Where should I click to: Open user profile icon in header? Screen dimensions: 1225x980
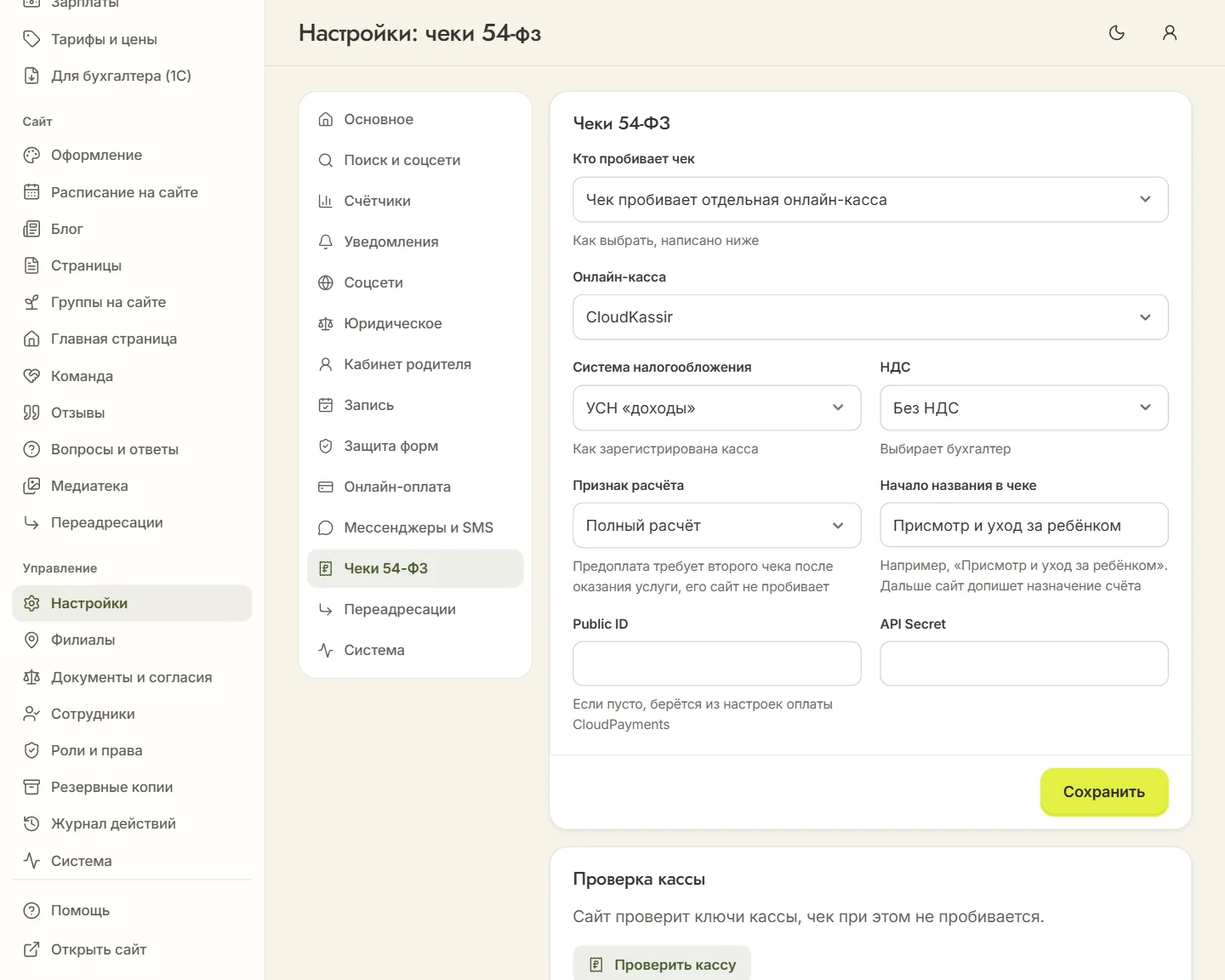pos(1170,33)
